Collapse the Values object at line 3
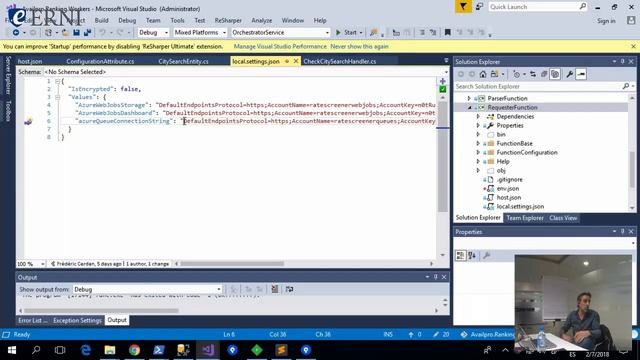The height and width of the screenshot is (360, 640). (58, 97)
